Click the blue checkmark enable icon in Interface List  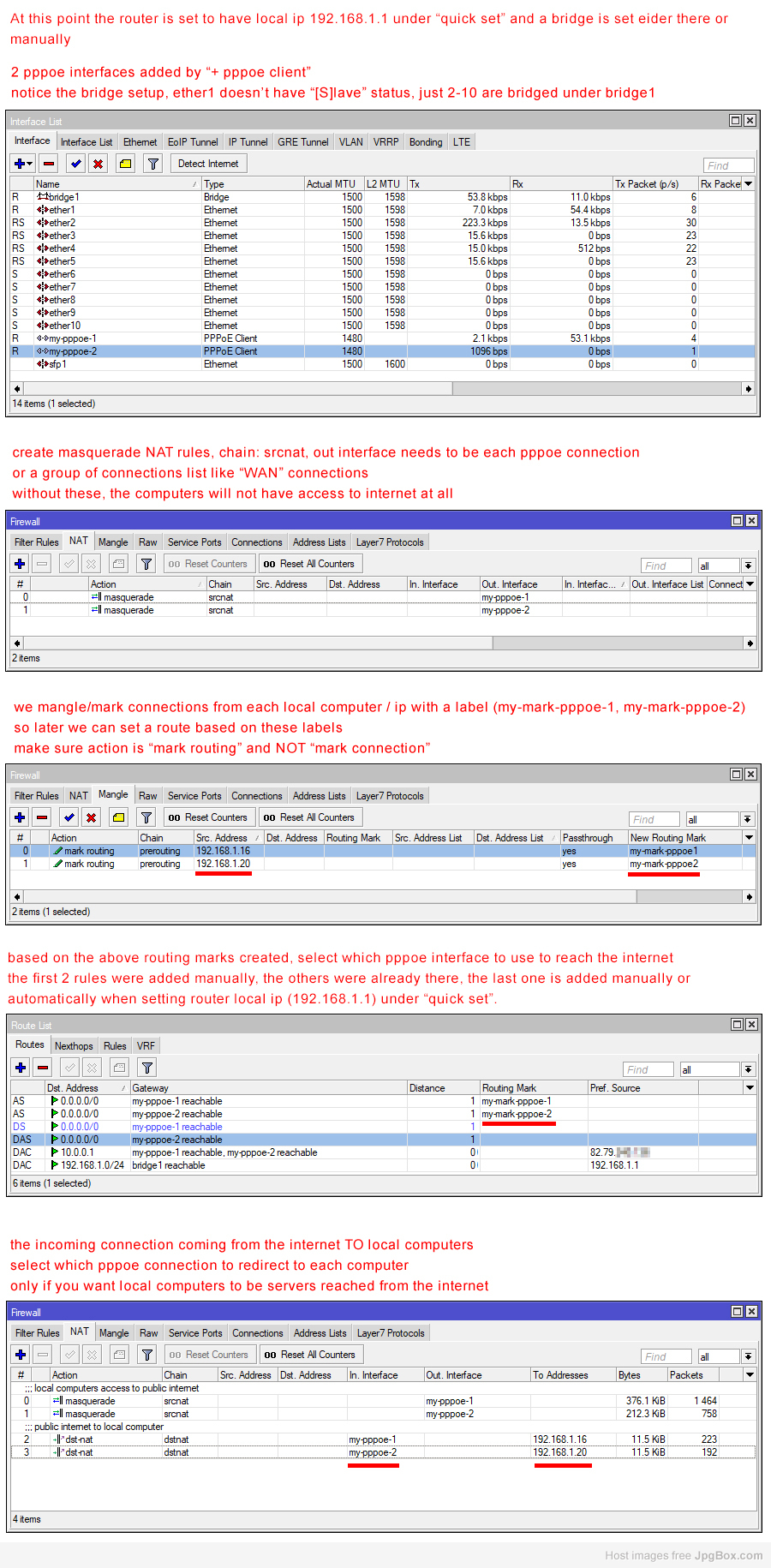pyautogui.click(x=76, y=164)
